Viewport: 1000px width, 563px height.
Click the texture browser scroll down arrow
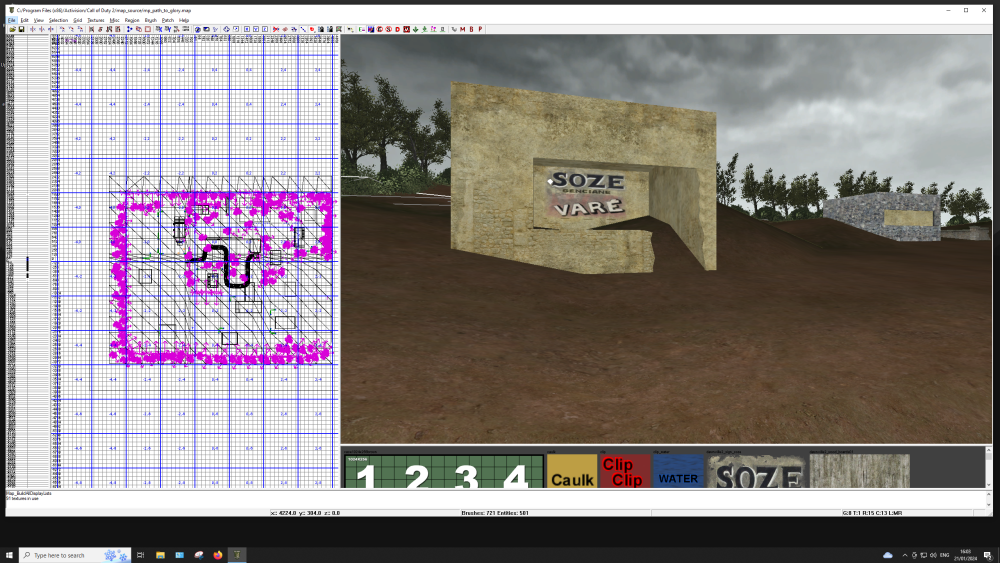989,485
